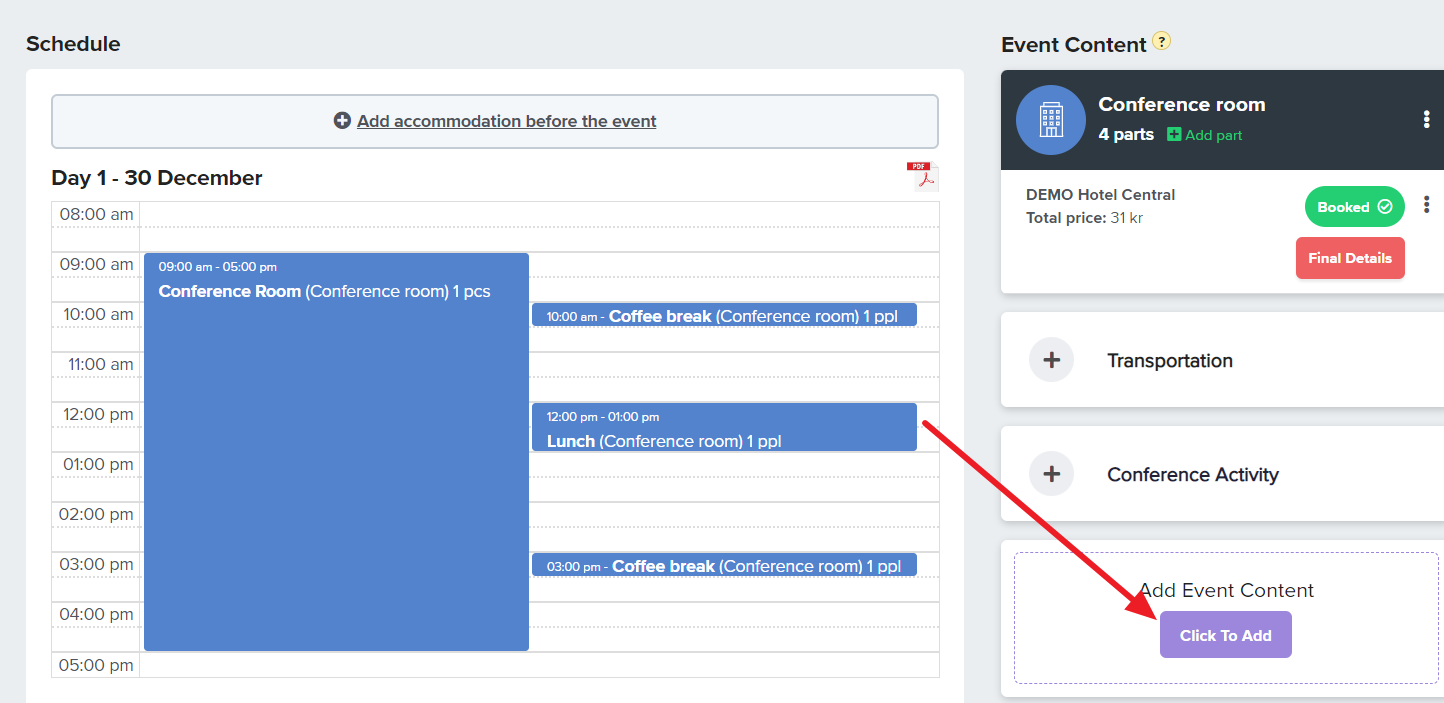1444x703 pixels.
Task: Click the Conference Activity label
Action: pos(1193,475)
